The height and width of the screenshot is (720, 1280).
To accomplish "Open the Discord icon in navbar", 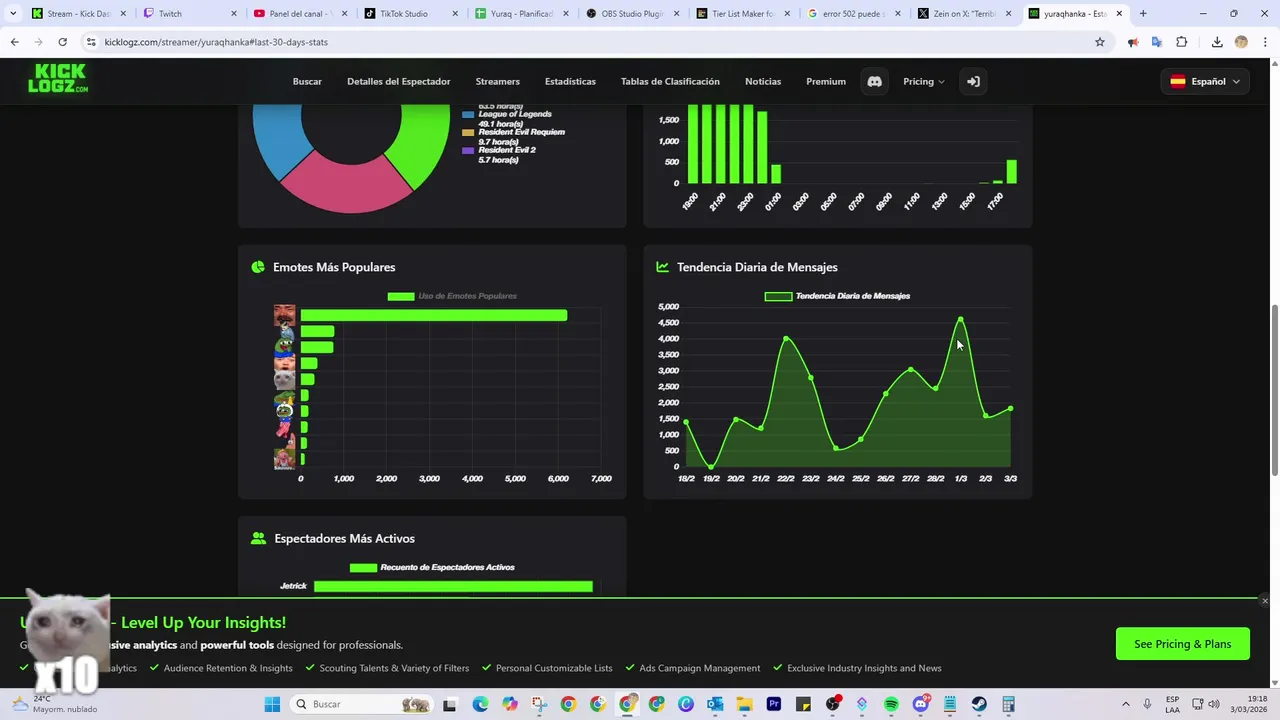I will pos(874,81).
